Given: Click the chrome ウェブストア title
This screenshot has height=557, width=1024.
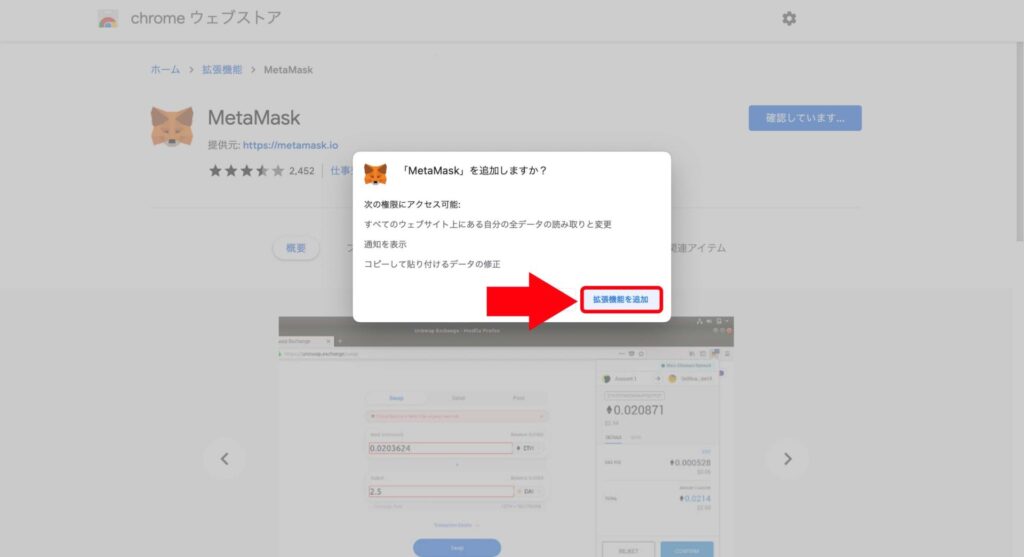Looking at the screenshot, I should coord(206,18).
